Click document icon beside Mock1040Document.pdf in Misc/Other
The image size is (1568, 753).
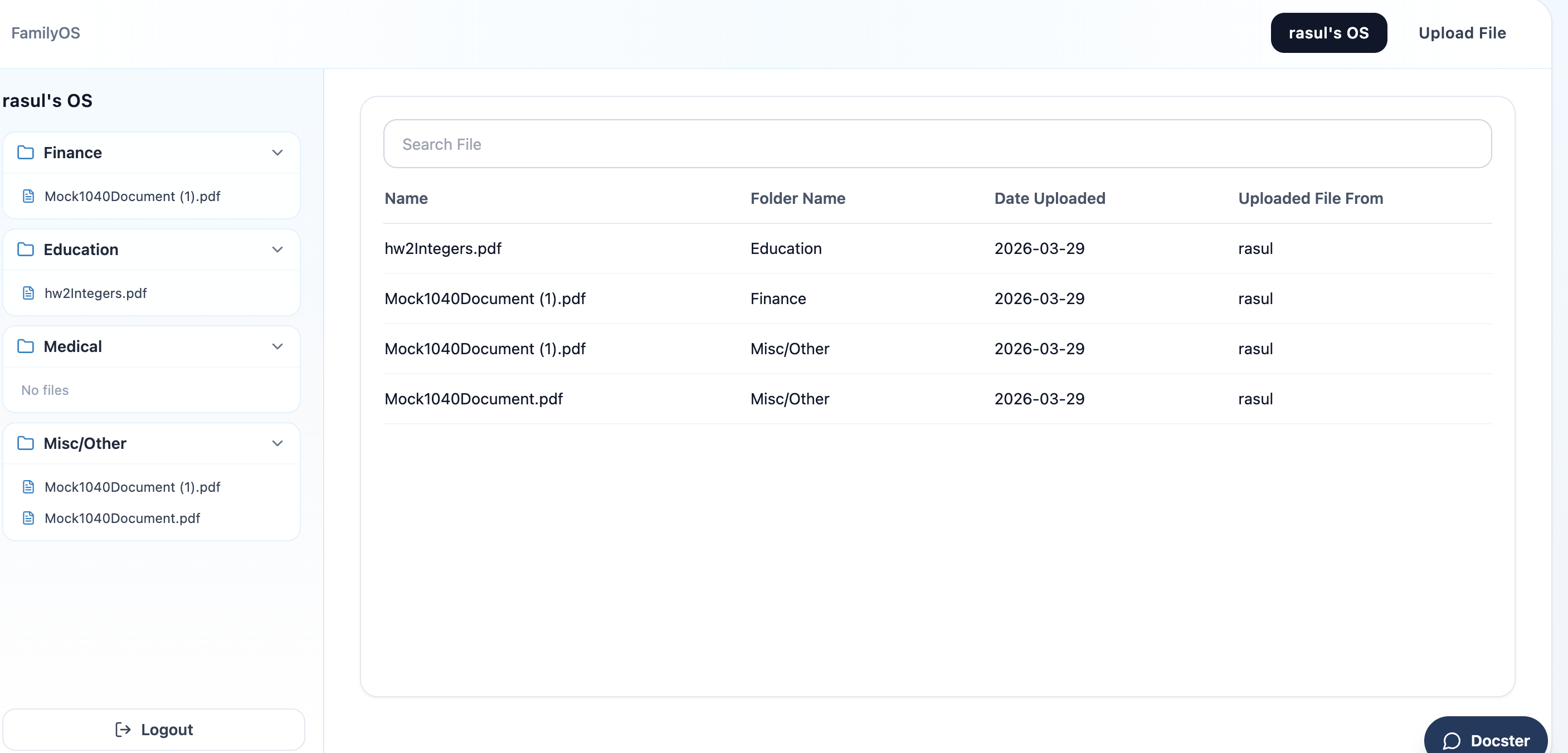point(28,517)
